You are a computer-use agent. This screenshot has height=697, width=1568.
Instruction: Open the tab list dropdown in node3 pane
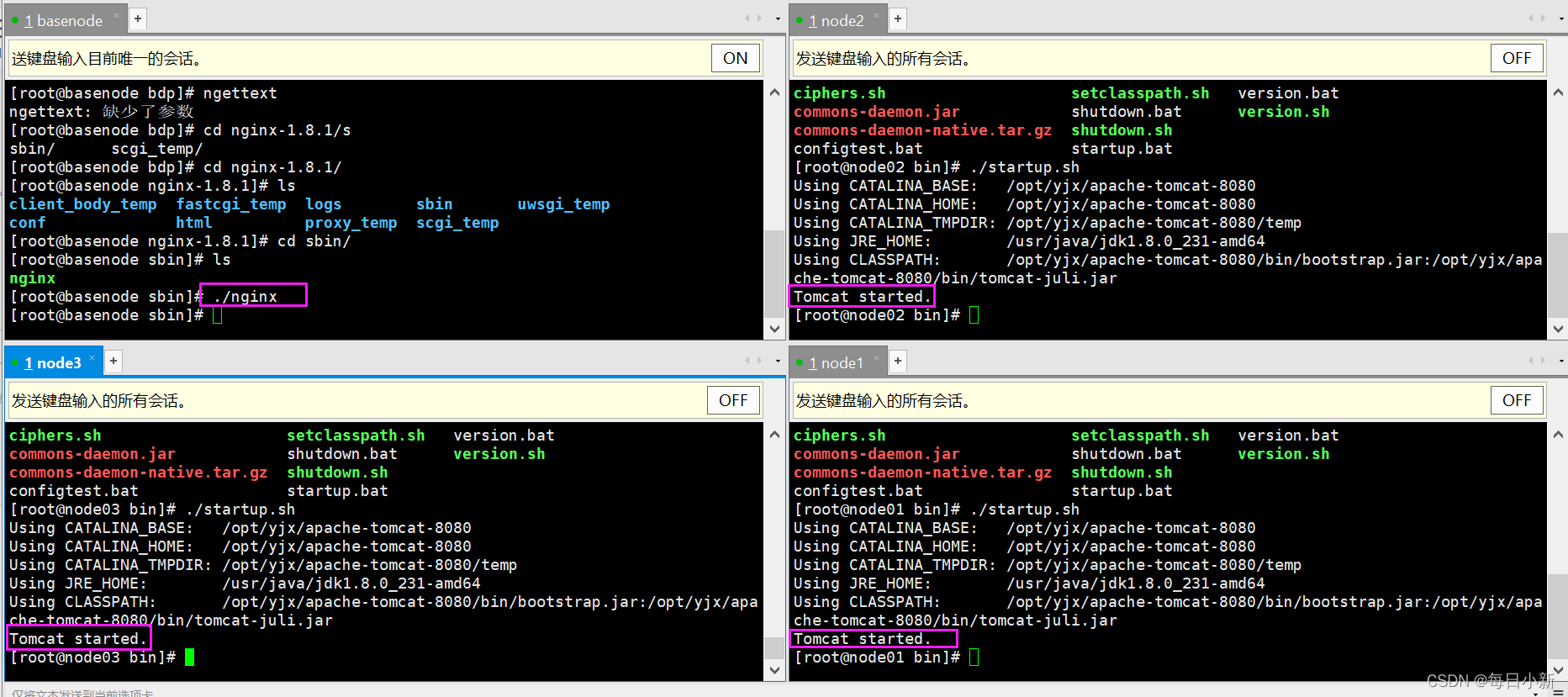tap(778, 361)
